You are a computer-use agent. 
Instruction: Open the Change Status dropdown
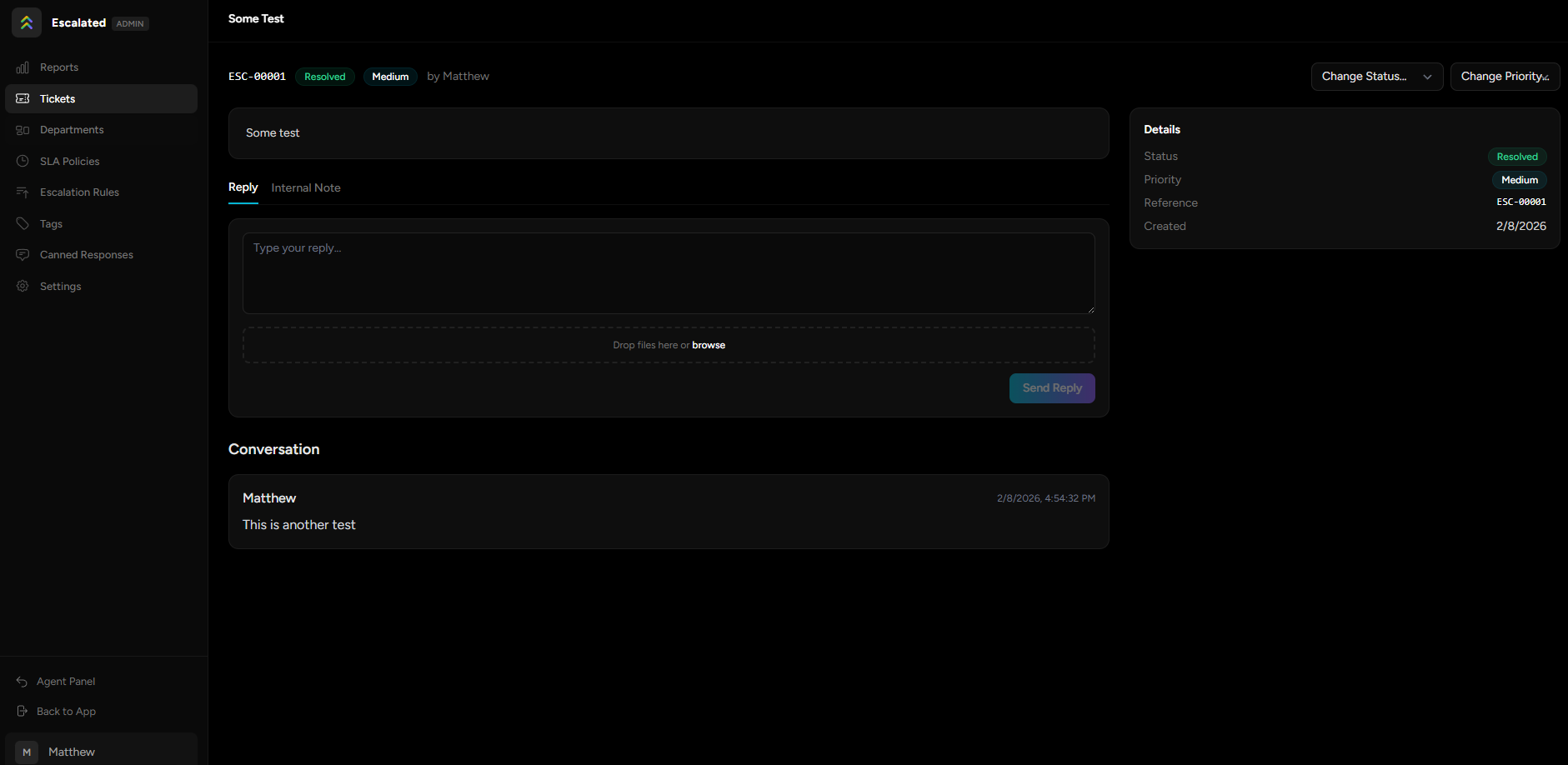(x=1376, y=76)
